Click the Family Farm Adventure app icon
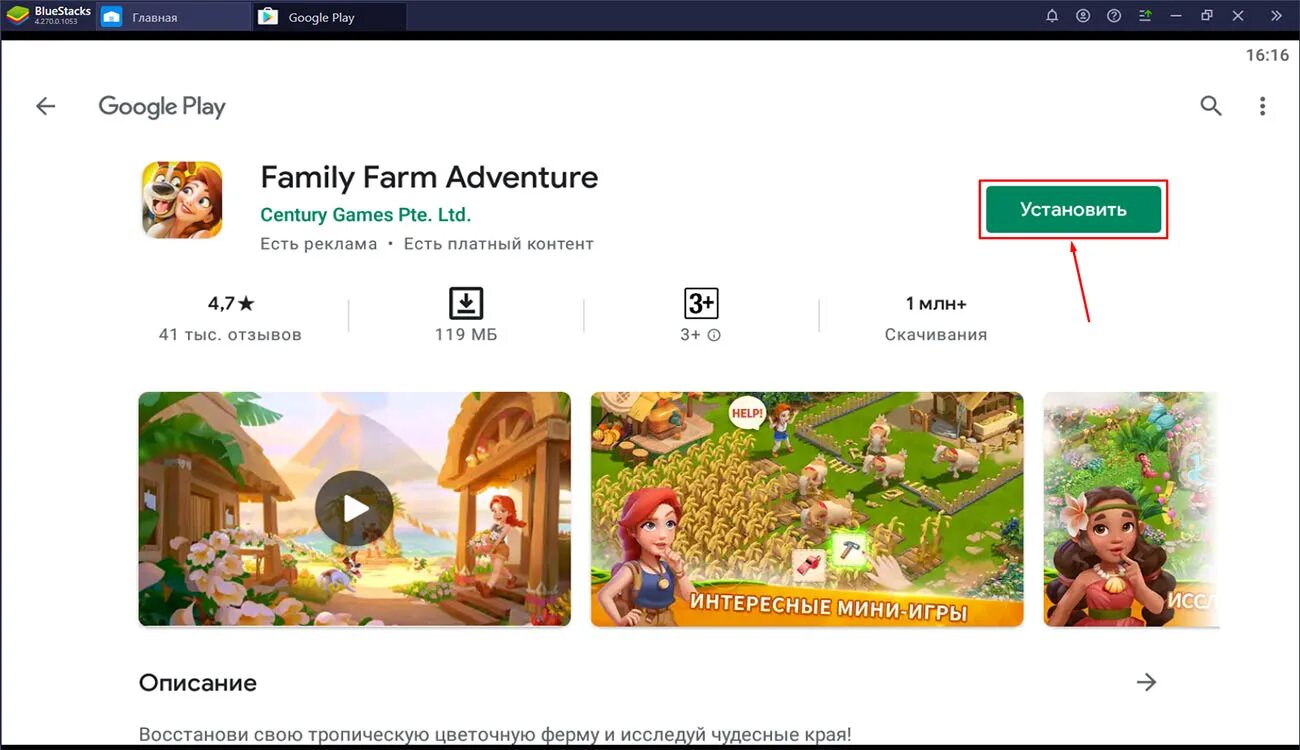 [182, 200]
